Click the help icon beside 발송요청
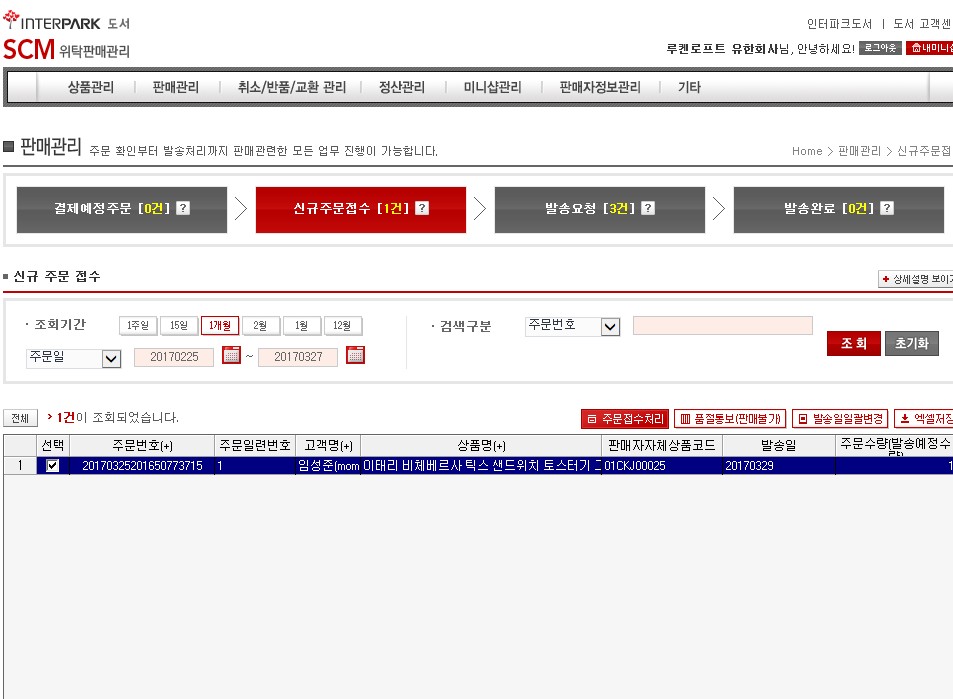953x699 pixels. point(648,209)
